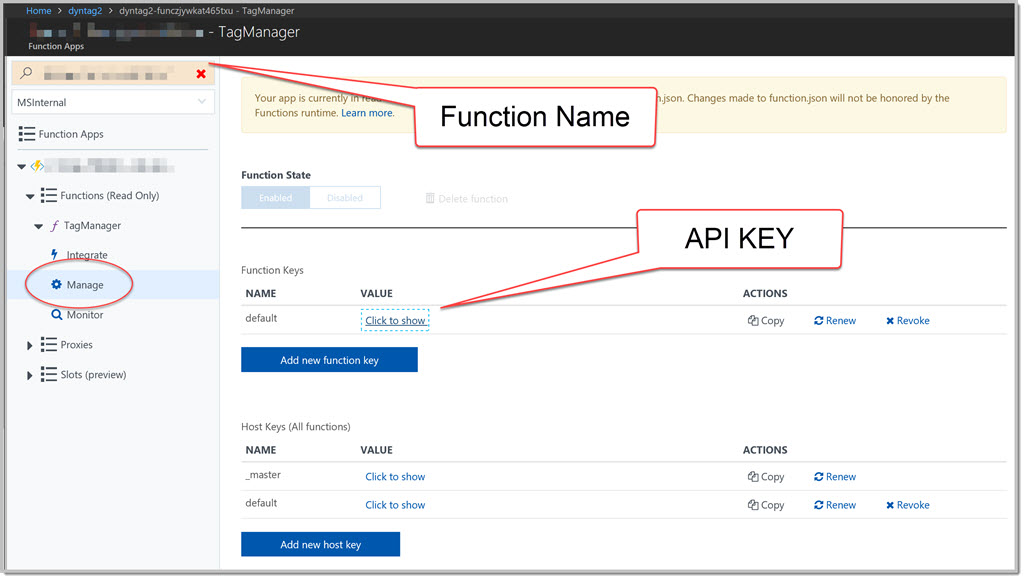Revoke the default host key
This screenshot has width=1024, height=579.
pos(908,505)
